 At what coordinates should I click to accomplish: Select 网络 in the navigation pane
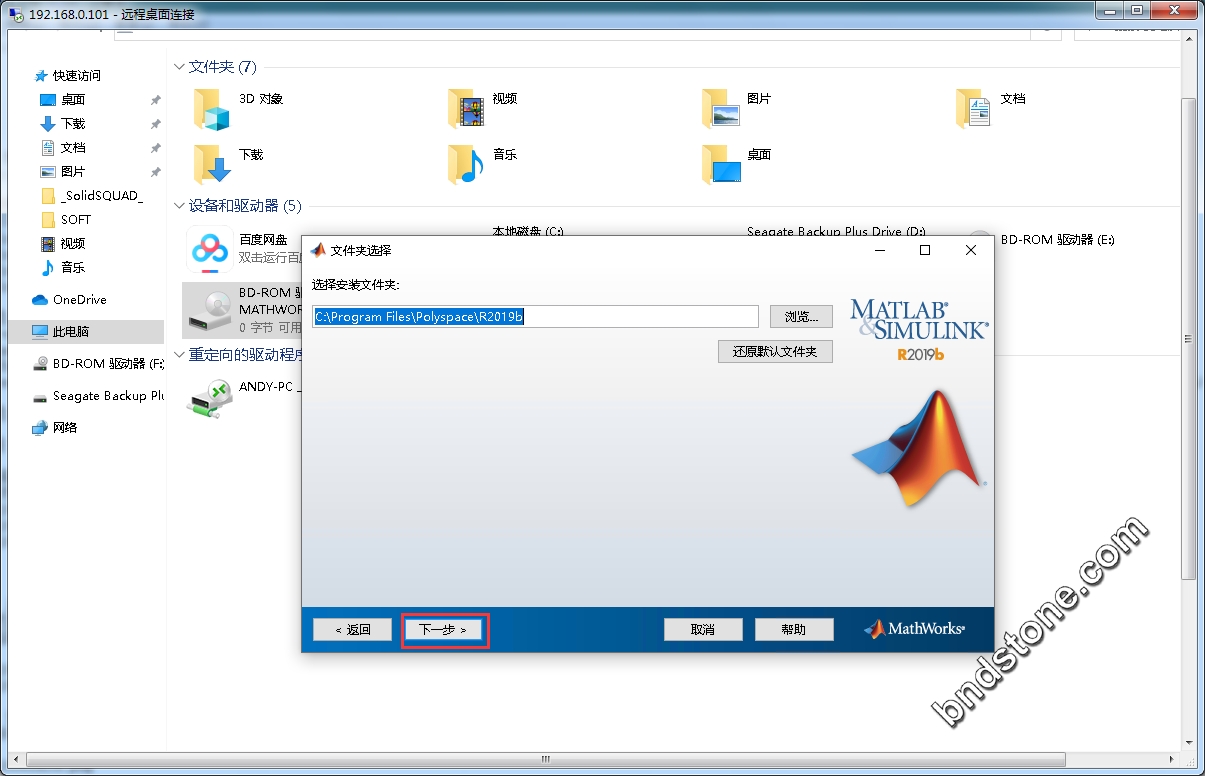coord(65,428)
